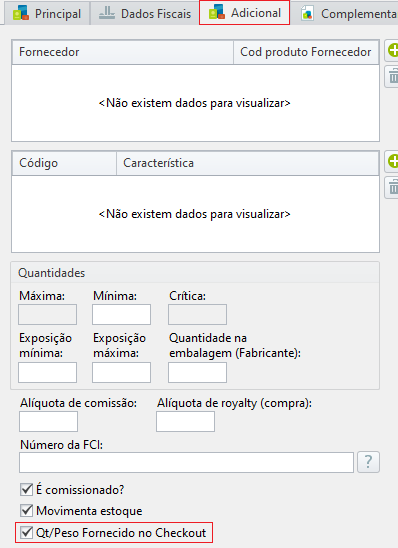Click the green add button beside Fornecedor grid

point(392,50)
